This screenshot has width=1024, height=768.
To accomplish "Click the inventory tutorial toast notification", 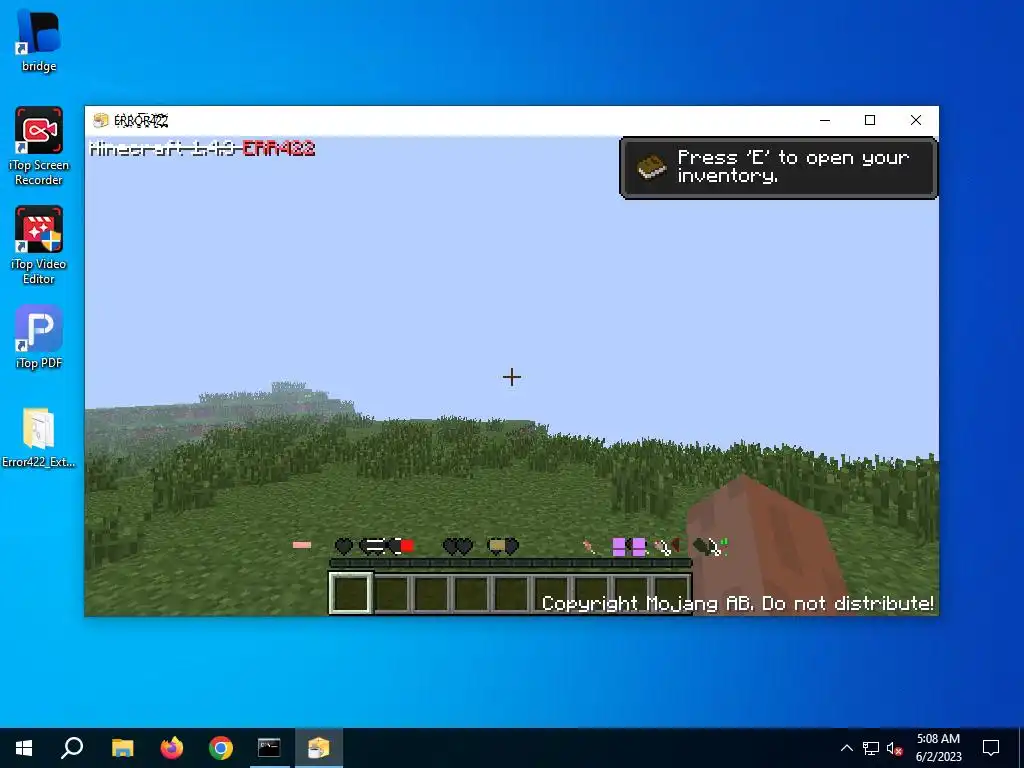I will coord(778,168).
